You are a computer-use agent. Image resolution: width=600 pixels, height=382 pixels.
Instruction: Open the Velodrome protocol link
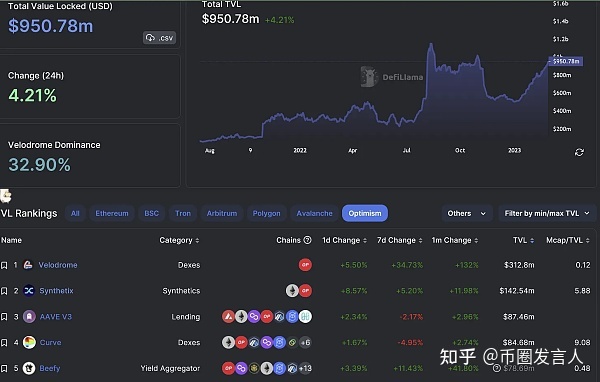coord(58,265)
